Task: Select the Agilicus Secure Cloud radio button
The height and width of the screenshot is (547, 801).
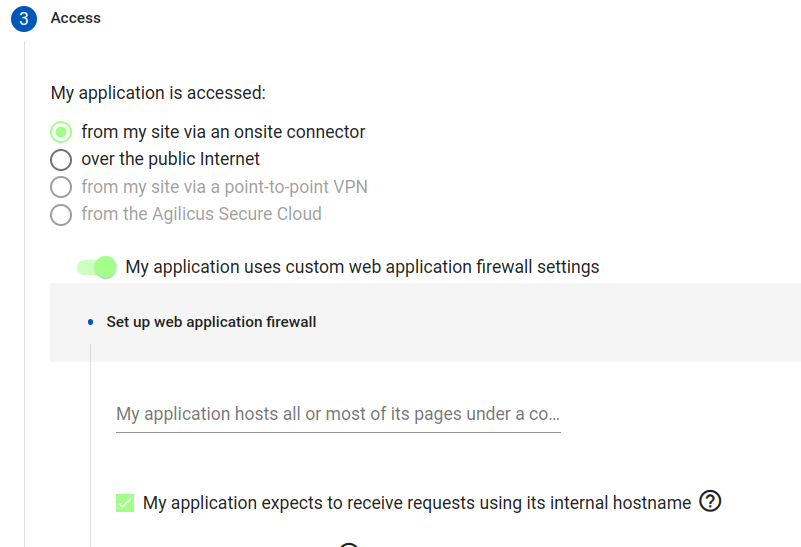Action: tap(62, 214)
